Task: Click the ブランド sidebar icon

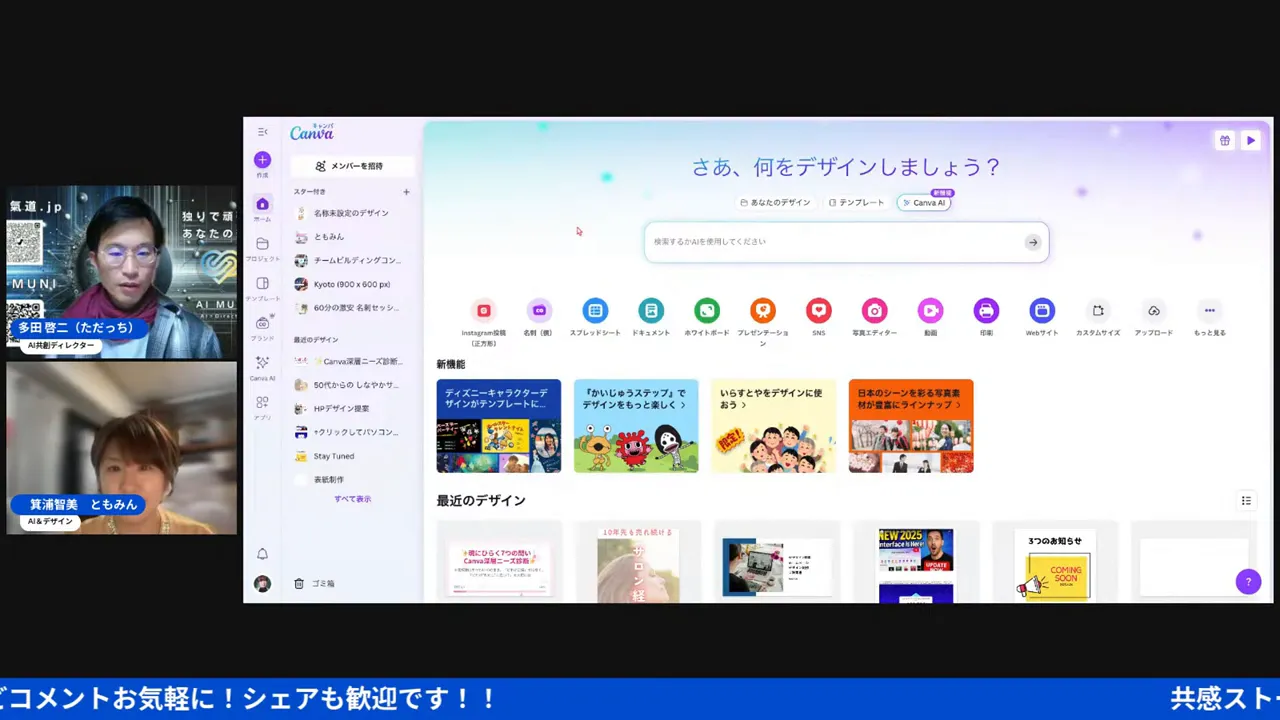Action: coord(262,323)
